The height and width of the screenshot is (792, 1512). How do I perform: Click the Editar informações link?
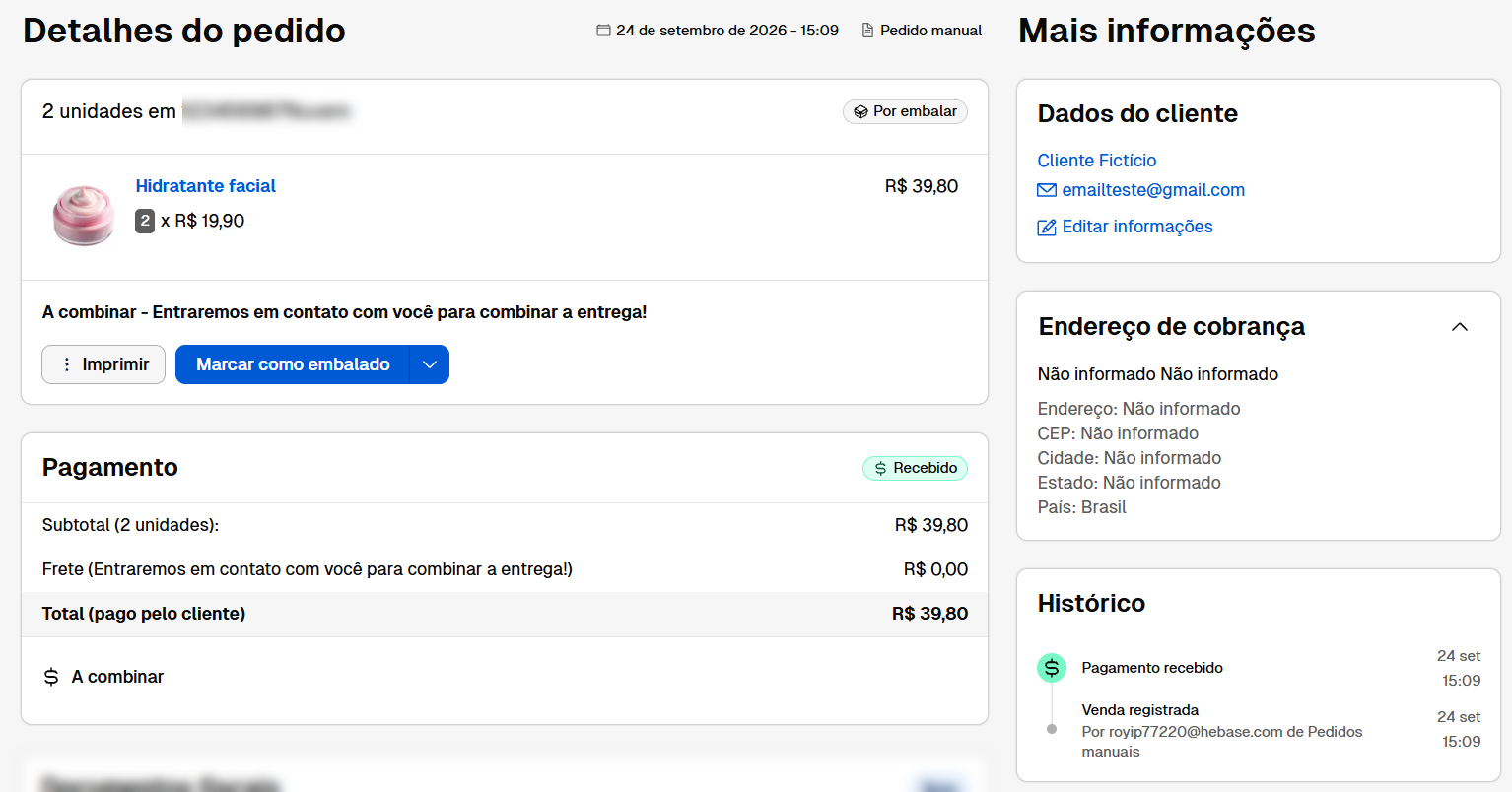coord(1137,227)
